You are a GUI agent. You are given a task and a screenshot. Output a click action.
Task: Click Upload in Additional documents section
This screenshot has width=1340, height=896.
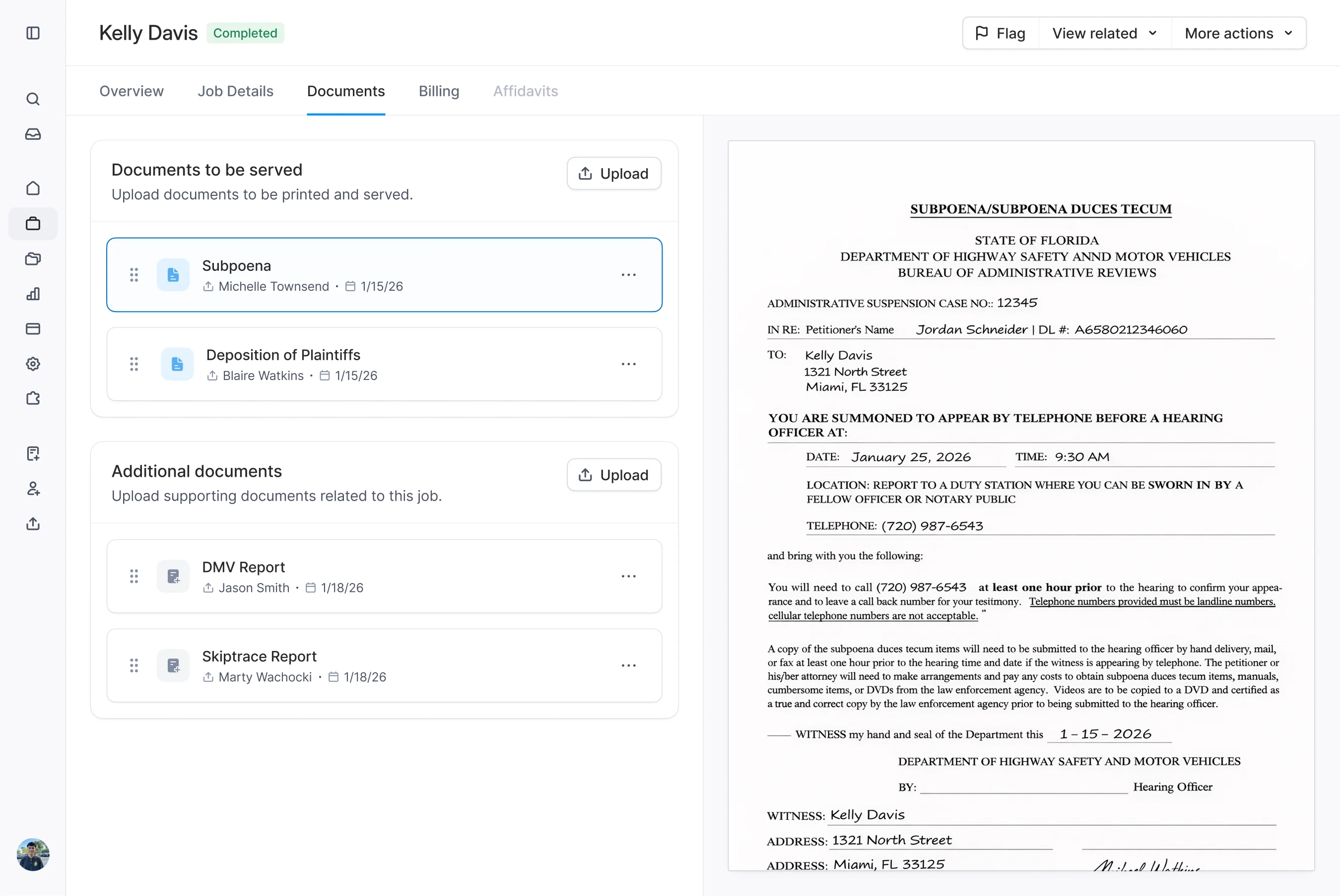613,475
